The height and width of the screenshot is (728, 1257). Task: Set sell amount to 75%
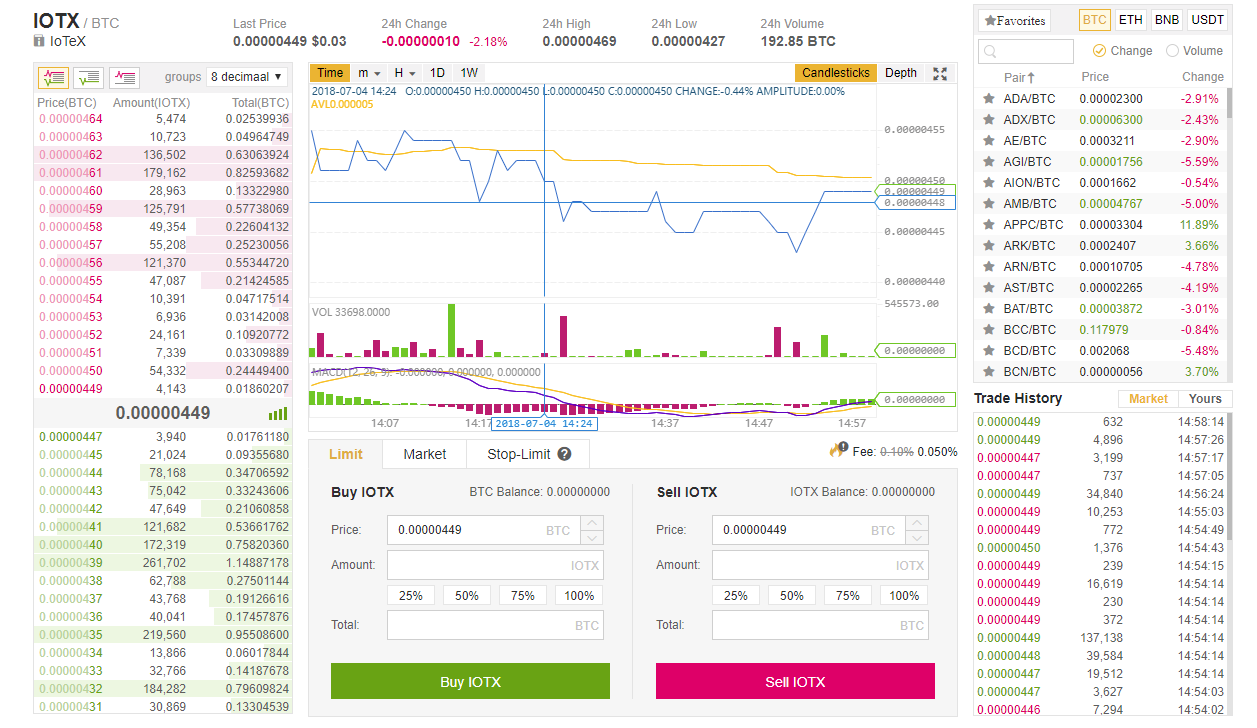[x=848, y=596]
